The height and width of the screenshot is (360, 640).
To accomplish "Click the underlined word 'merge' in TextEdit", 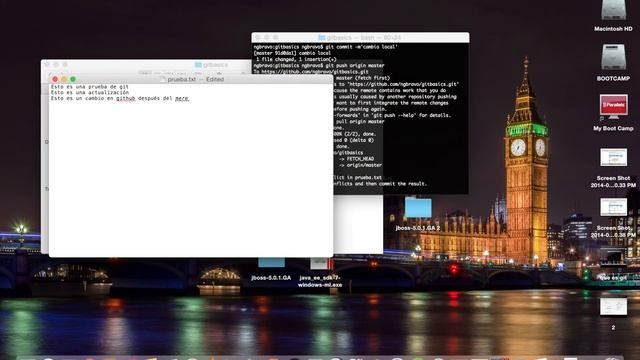I will [x=182, y=98].
